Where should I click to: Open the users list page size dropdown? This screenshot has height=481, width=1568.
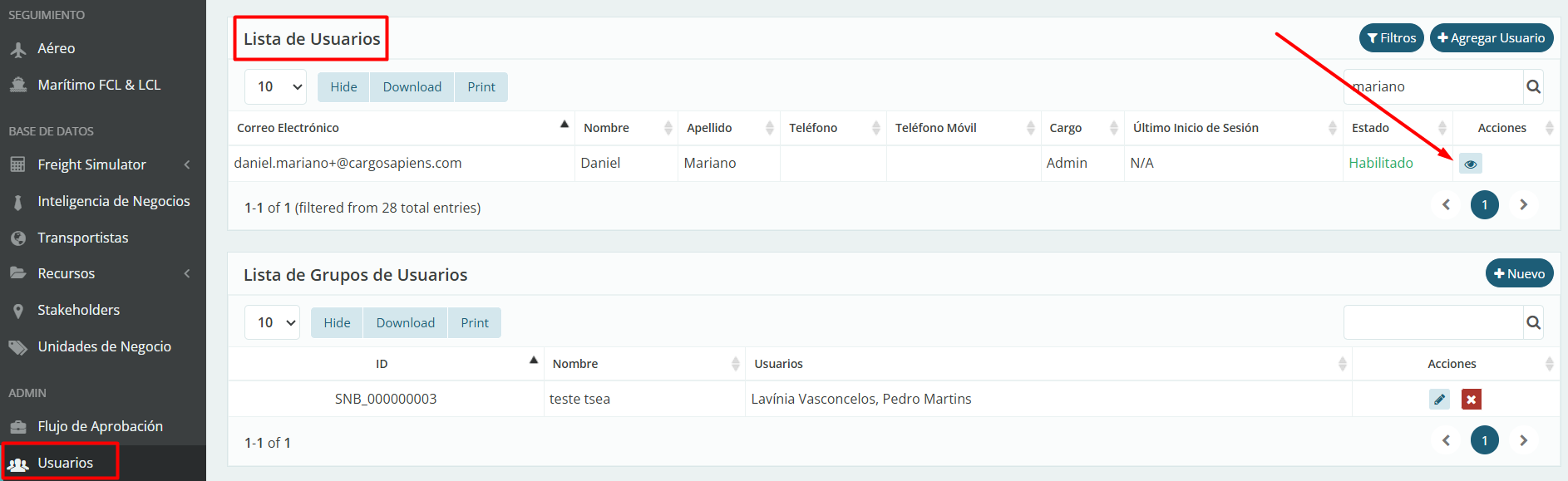276,87
